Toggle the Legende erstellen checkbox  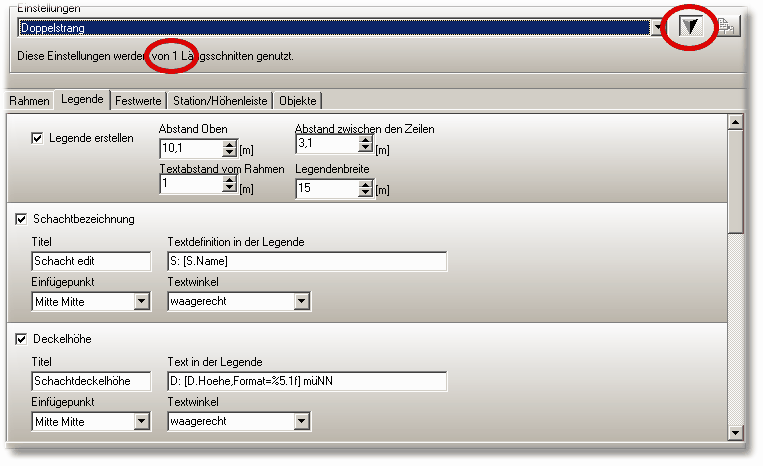(38, 138)
